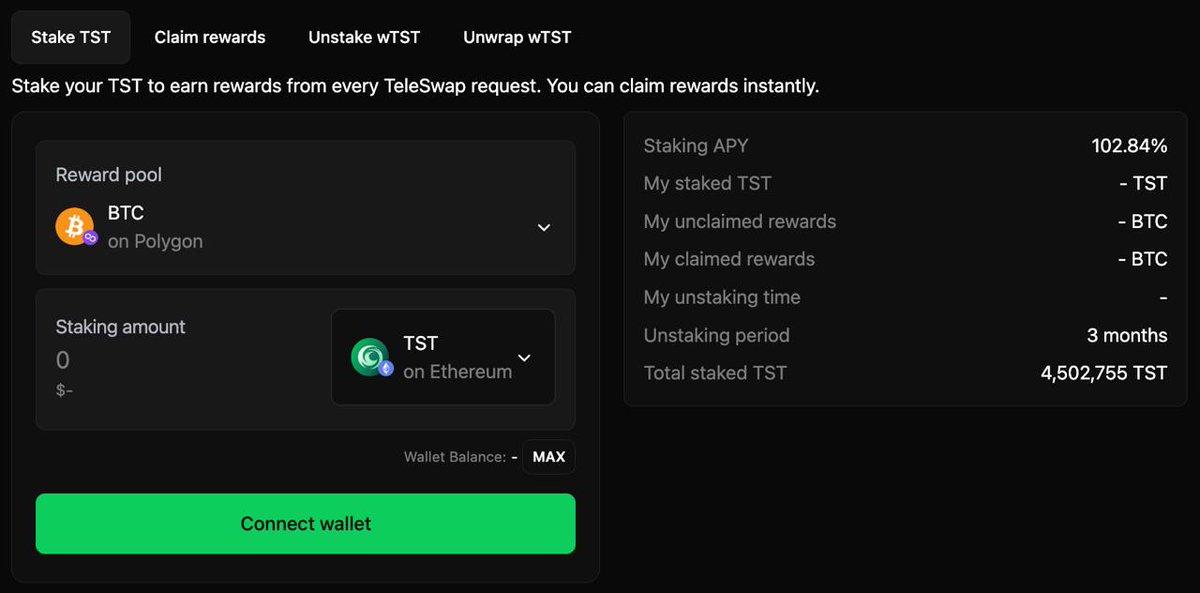Click the green TST token icon
The height and width of the screenshot is (593, 1200).
click(x=369, y=357)
